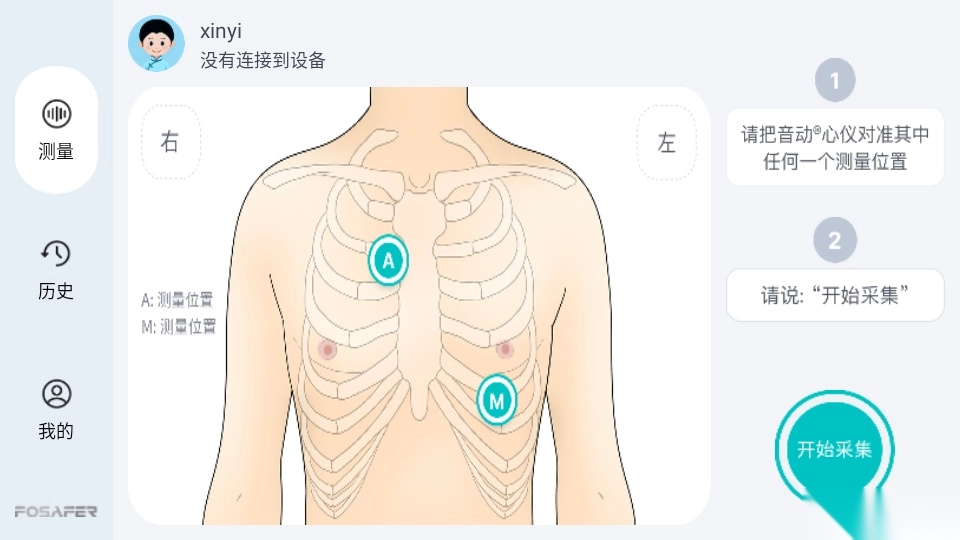Open the 测量 measurement tab

(x=56, y=130)
